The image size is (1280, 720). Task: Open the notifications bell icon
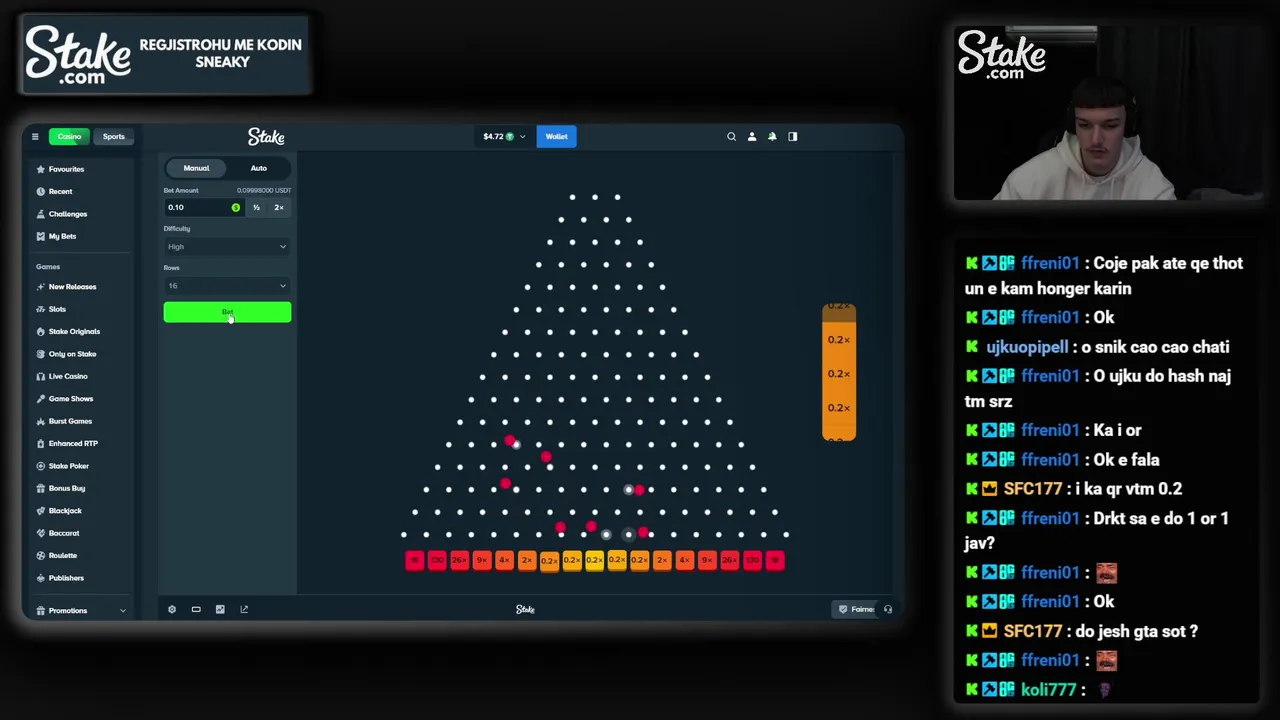pos(772,136)
